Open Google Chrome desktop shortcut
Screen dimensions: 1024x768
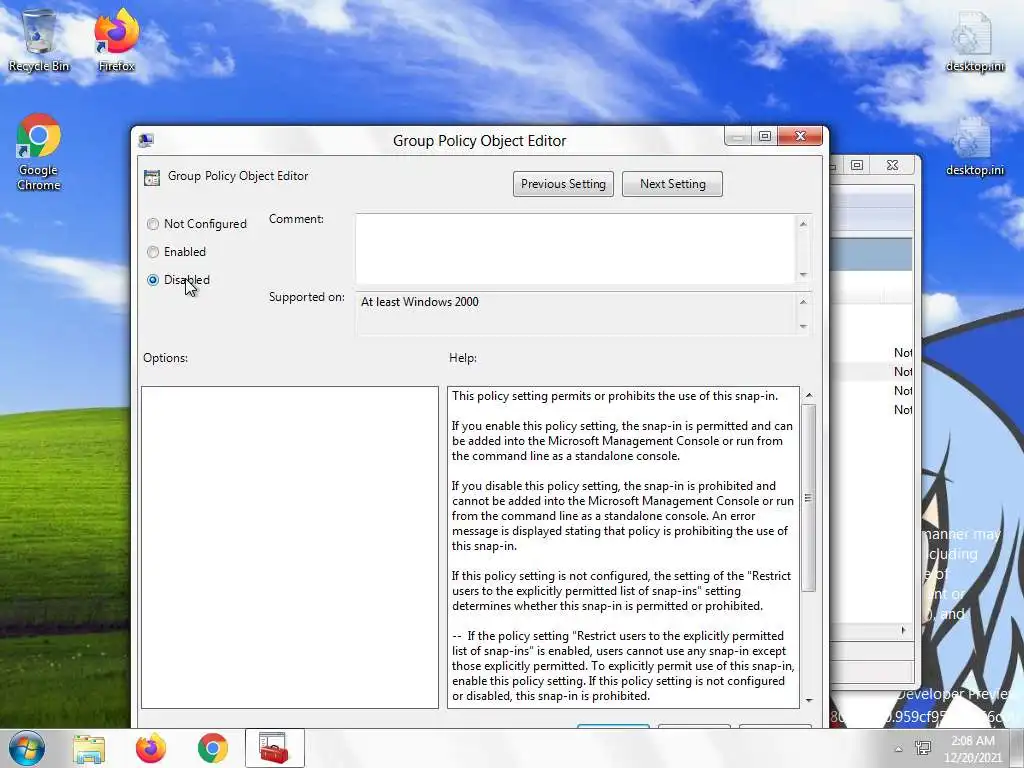(x=39, y=152)
